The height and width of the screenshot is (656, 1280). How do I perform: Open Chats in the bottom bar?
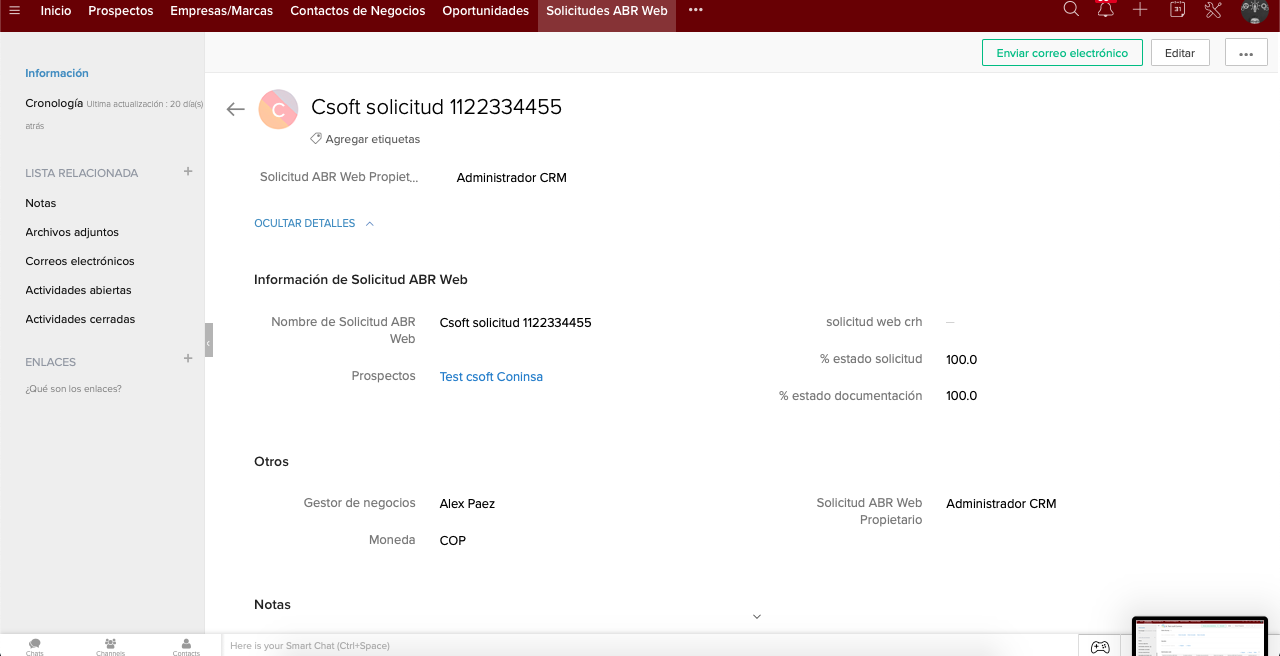pos(35,646)
